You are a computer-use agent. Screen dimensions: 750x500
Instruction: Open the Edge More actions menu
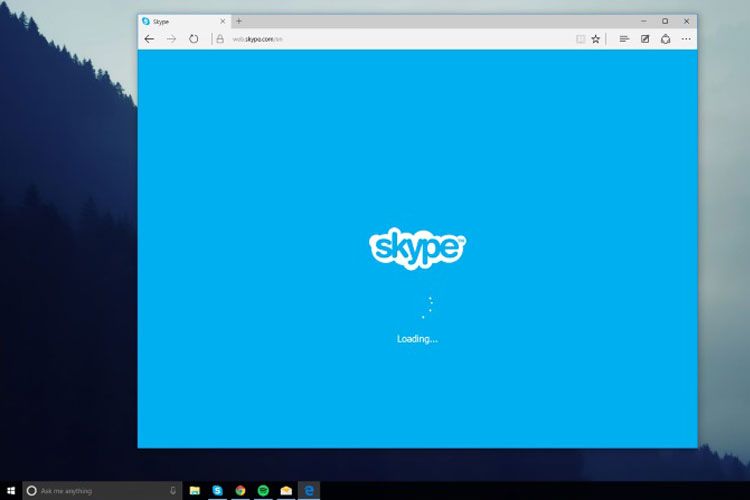tap(686, 39)
